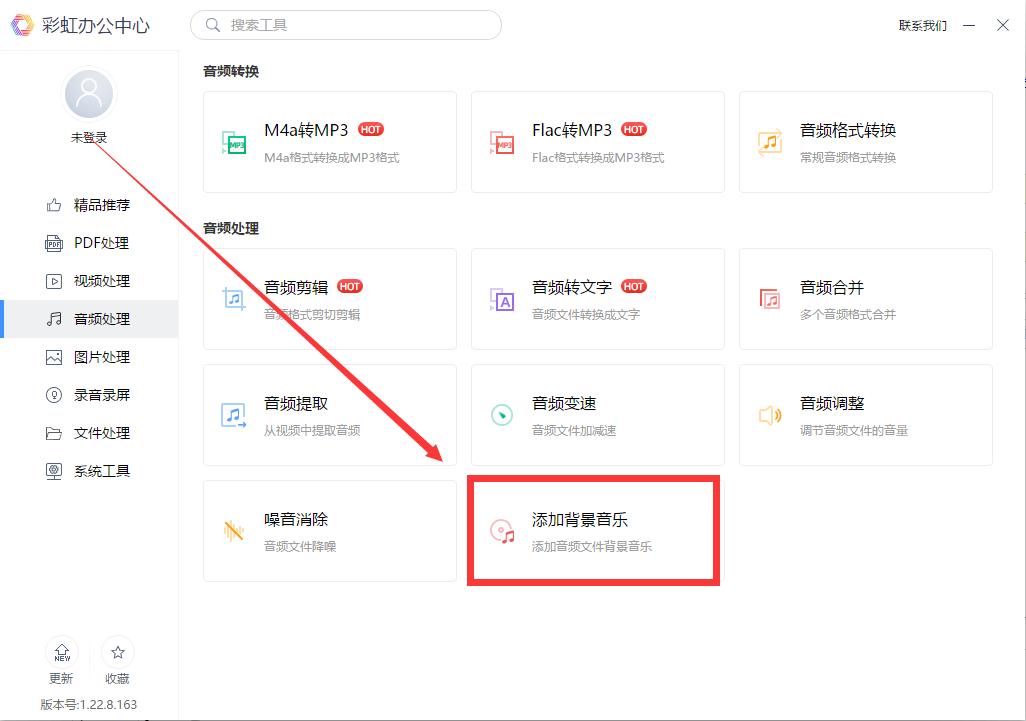1026x721 pixels.
Task: Select the 系统工具 sidebar entry
Action: click(x=89, y=471)
